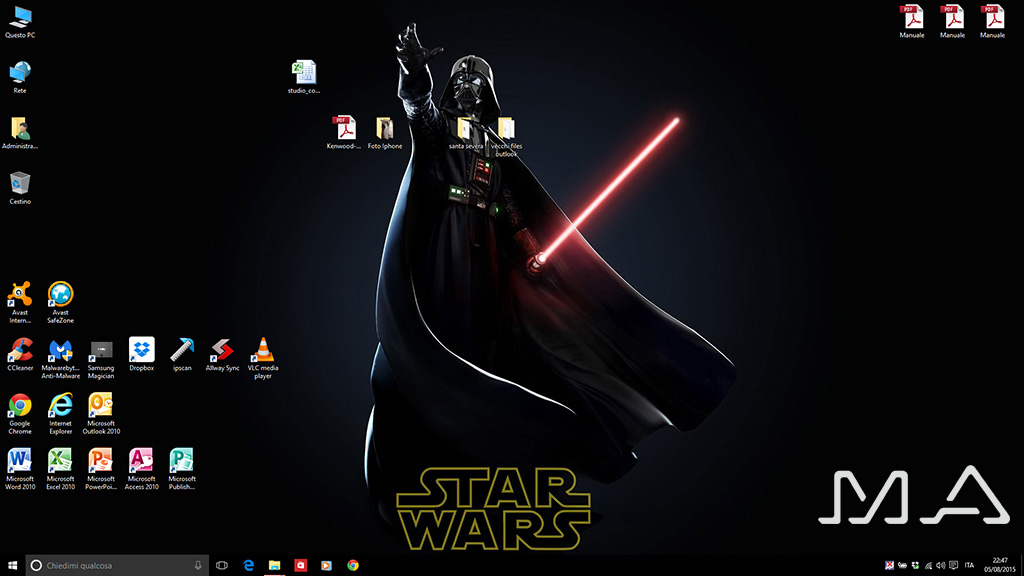The height and width of the screenshot is (576, 1024).
Task: Open the orange media player taskbar app
Action: 327,566
